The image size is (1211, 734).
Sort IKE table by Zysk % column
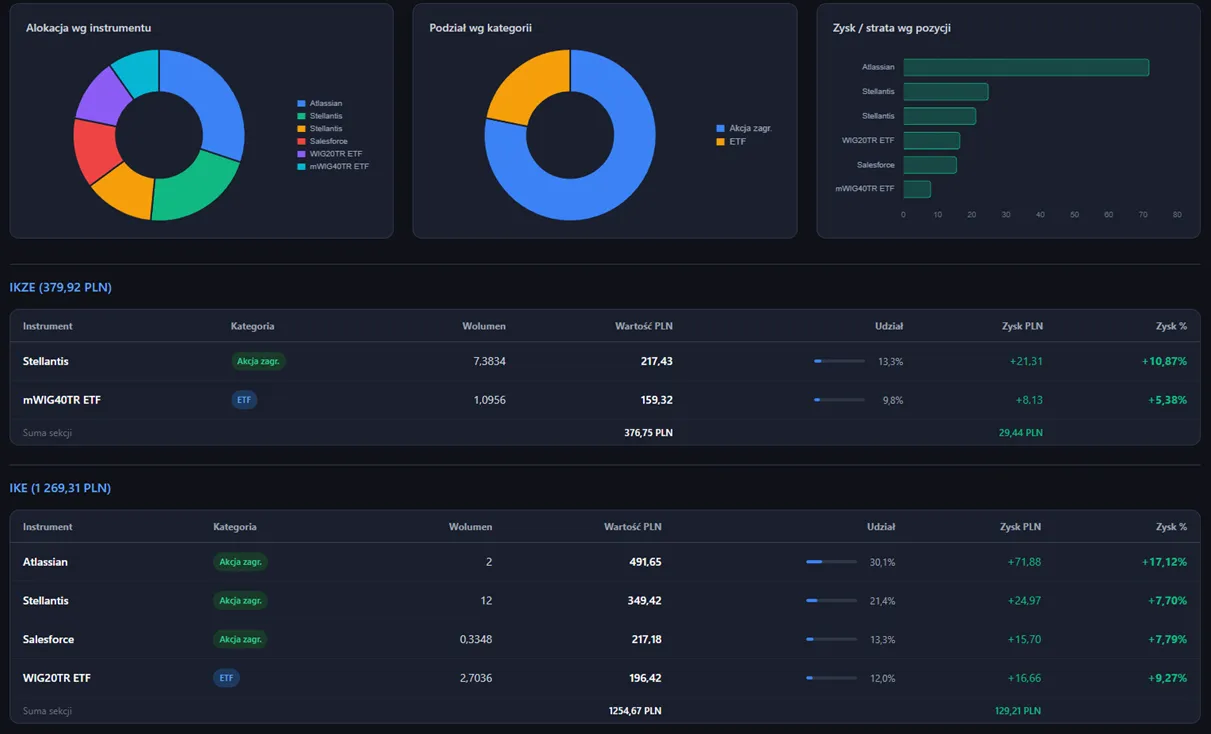coord(1171,527)
